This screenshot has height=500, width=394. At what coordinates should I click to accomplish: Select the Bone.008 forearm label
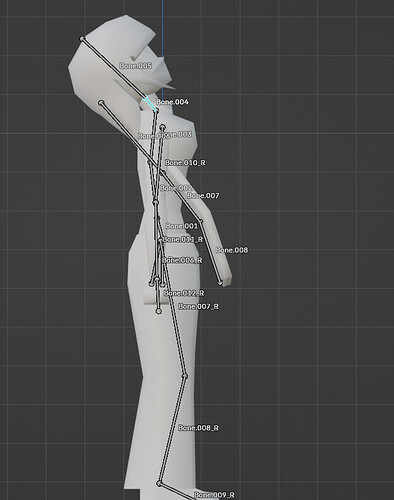pos(232,250)
